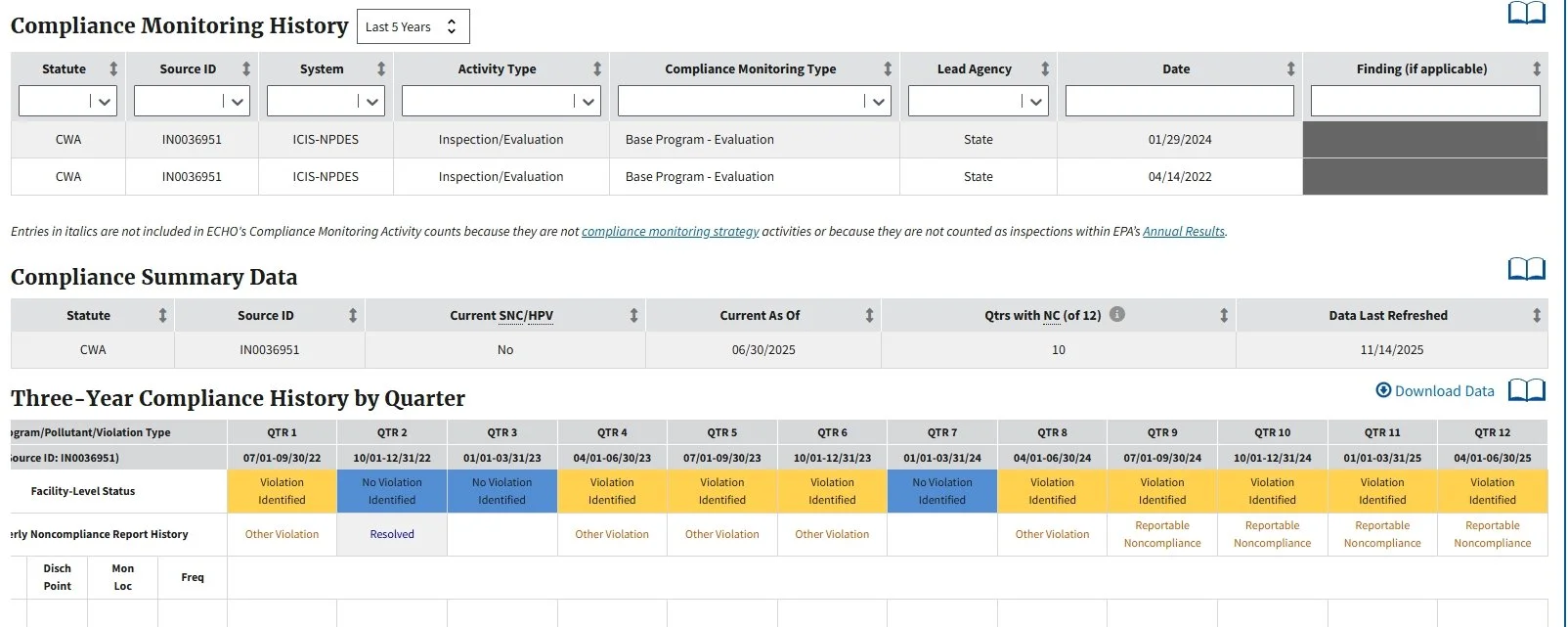This screenshot has width=1568, height=627.
Task: Click the Freq column header
Action: [193, 577]
